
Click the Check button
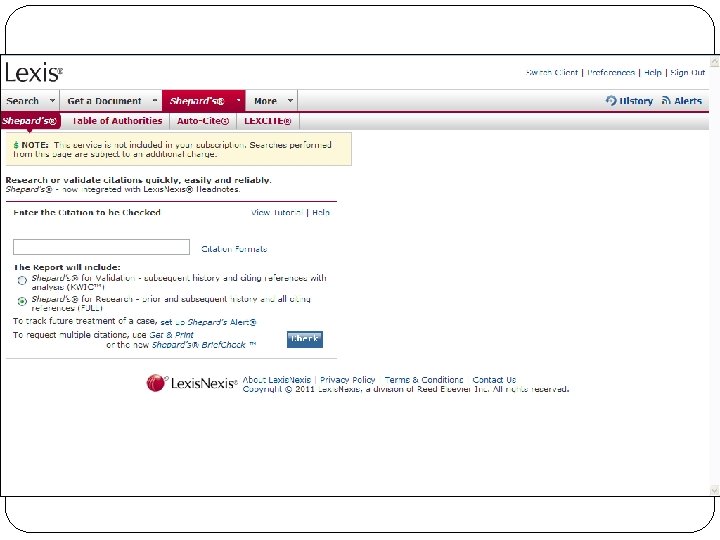305,339
